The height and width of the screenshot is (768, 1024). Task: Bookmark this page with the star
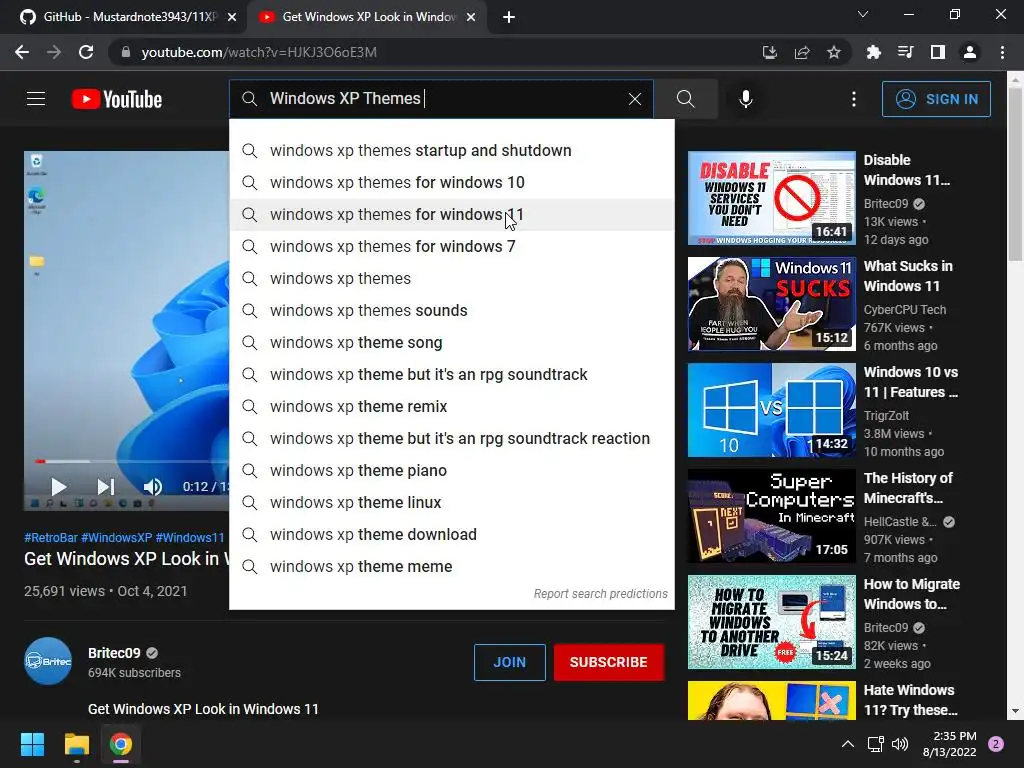[x=833, y=52]
